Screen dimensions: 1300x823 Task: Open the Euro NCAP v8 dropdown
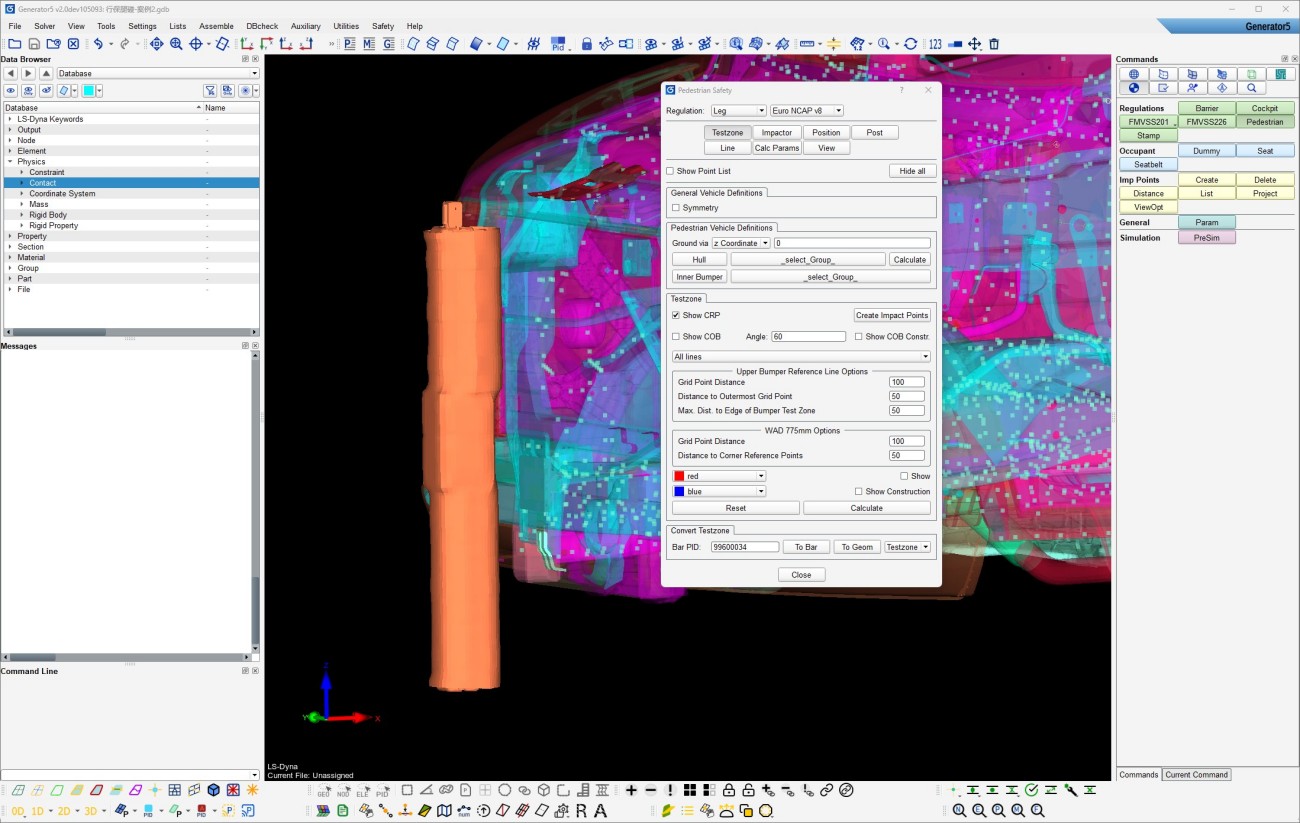pos(806,111)
